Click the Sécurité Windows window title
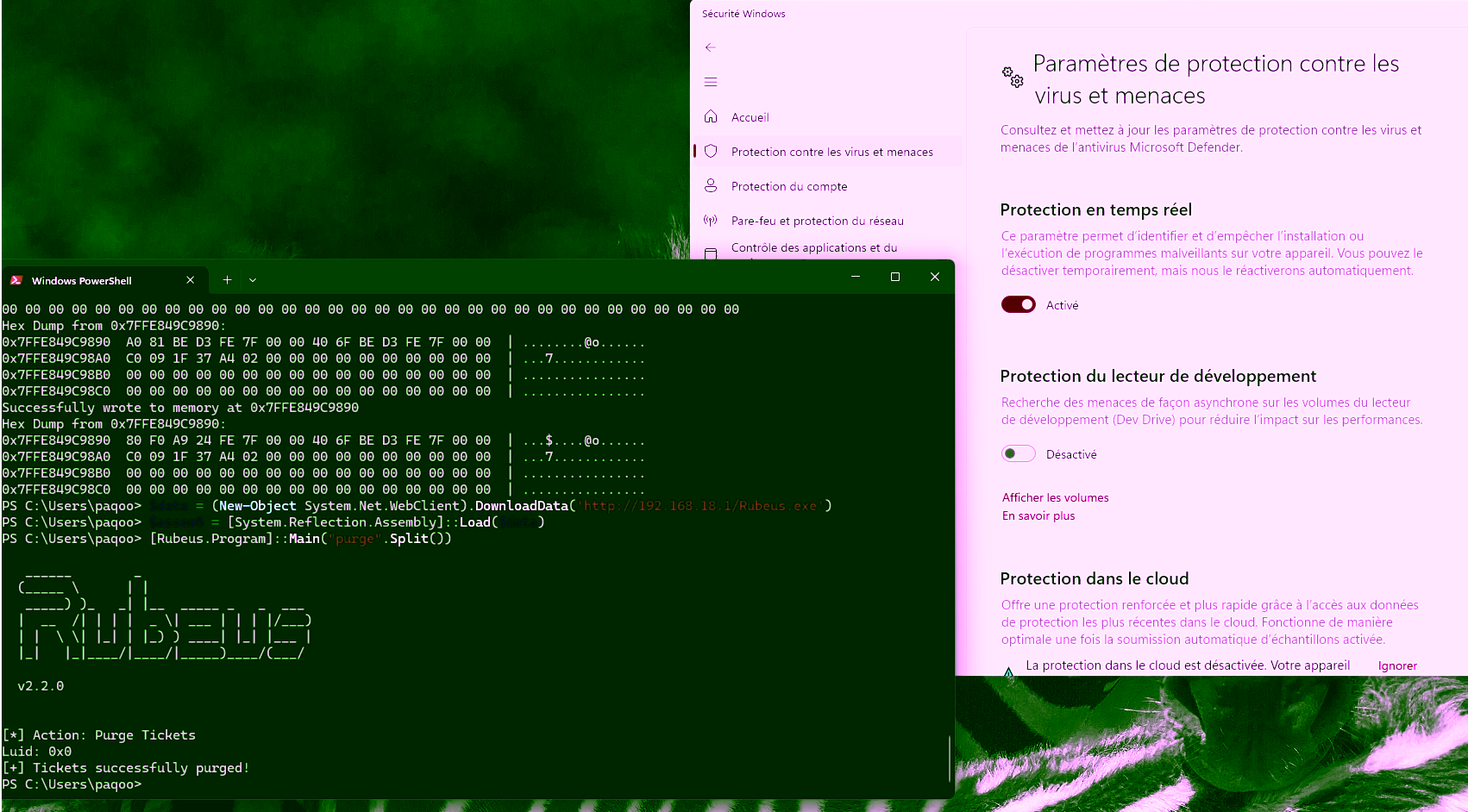The image size is (1468, 812). 743,14
